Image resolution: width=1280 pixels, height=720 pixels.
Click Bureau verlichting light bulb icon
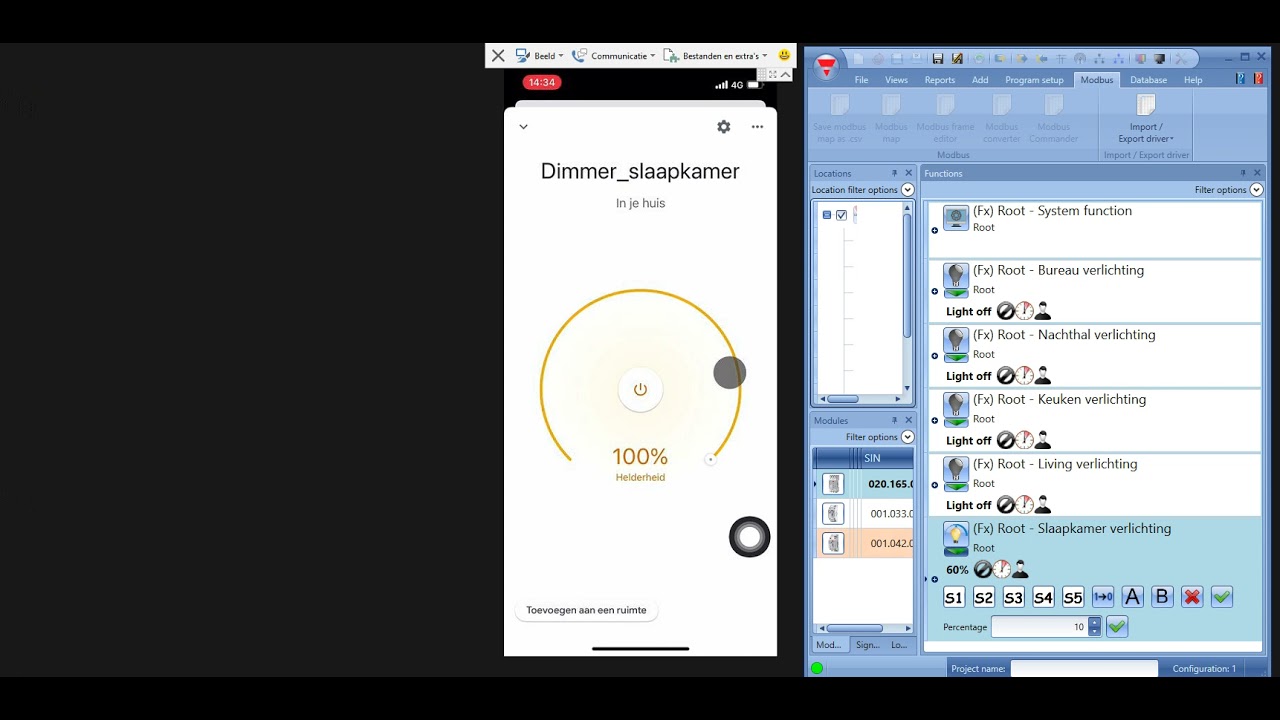(x=956, y=280)
